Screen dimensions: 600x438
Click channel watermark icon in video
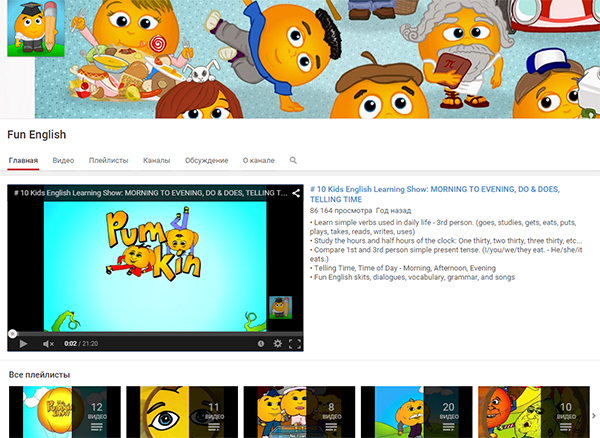[x=281, y=306]
